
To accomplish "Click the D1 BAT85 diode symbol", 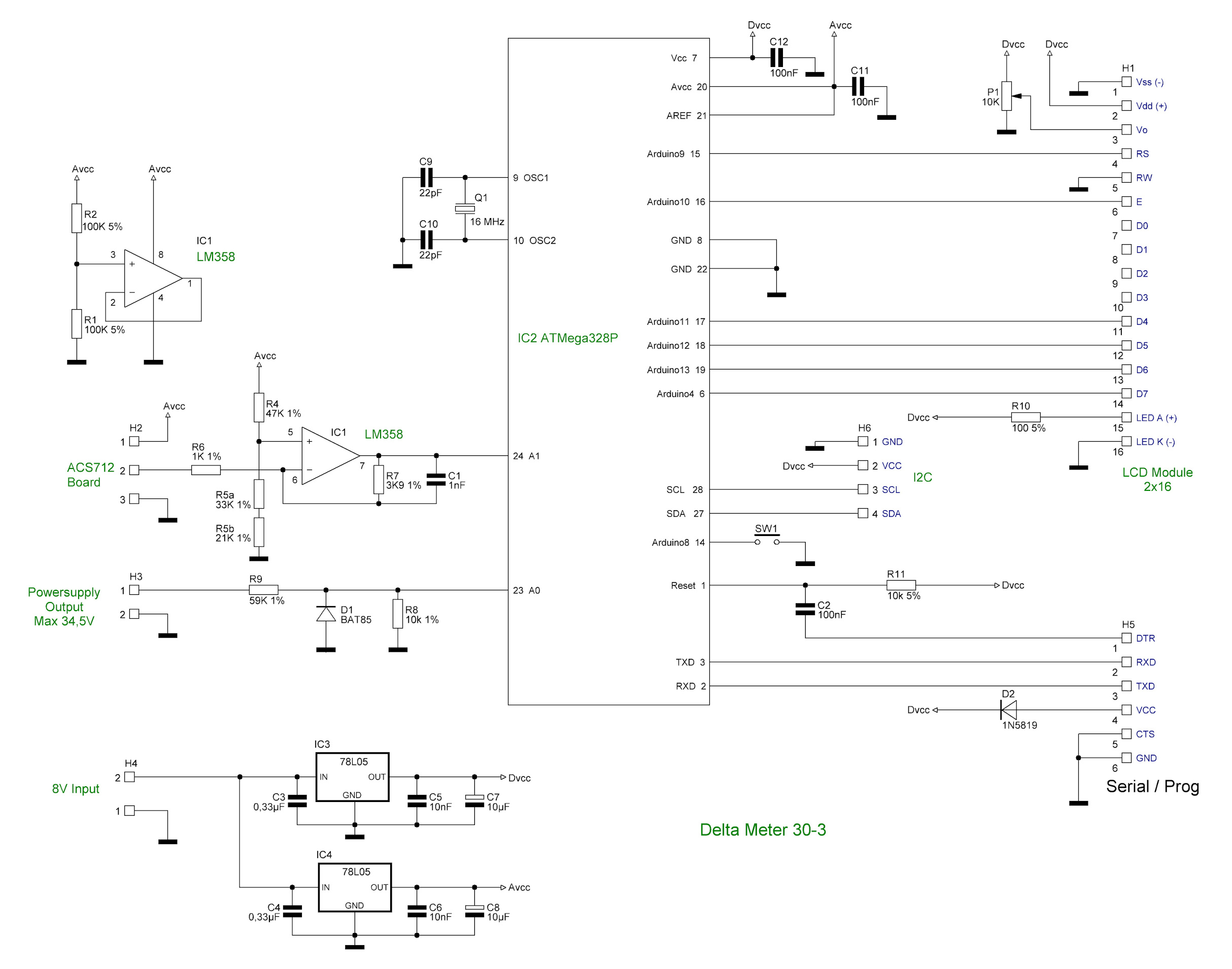I will (x=326, y=613).
